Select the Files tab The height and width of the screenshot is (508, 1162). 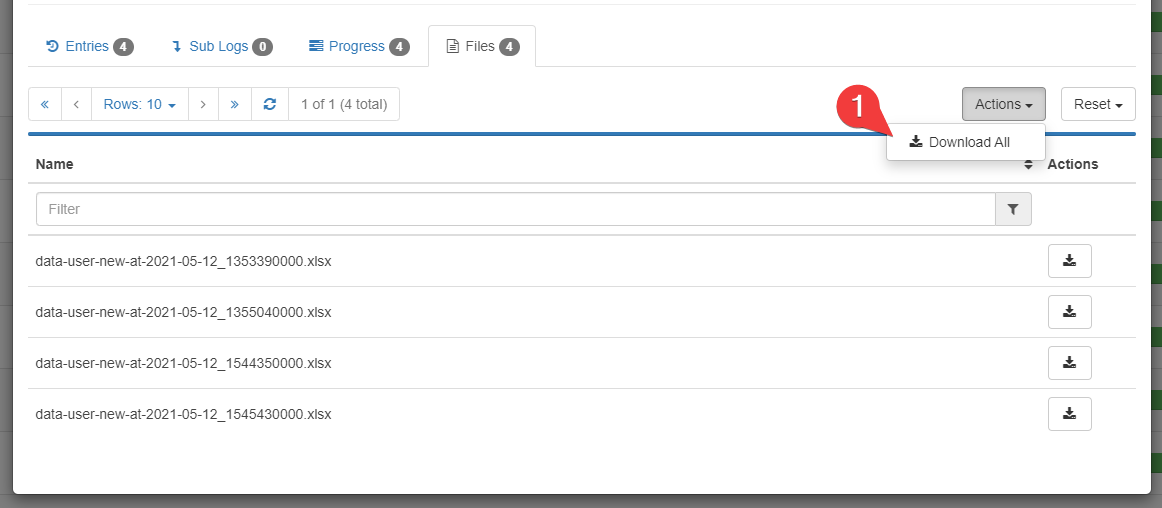482,46
